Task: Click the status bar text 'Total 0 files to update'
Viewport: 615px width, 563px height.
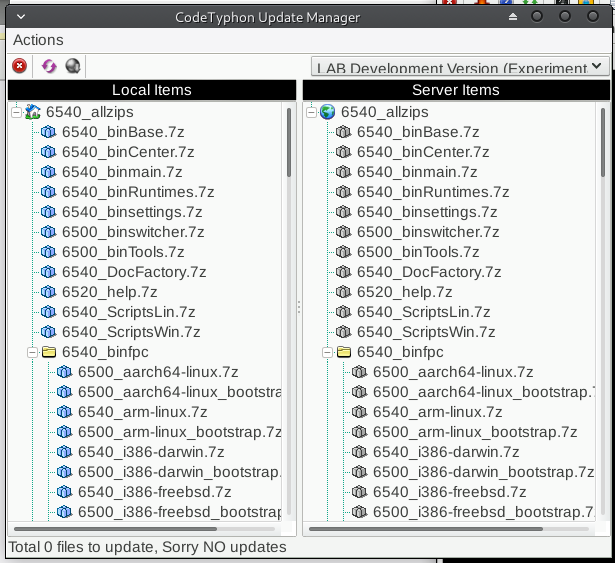Action: [81, 547]
